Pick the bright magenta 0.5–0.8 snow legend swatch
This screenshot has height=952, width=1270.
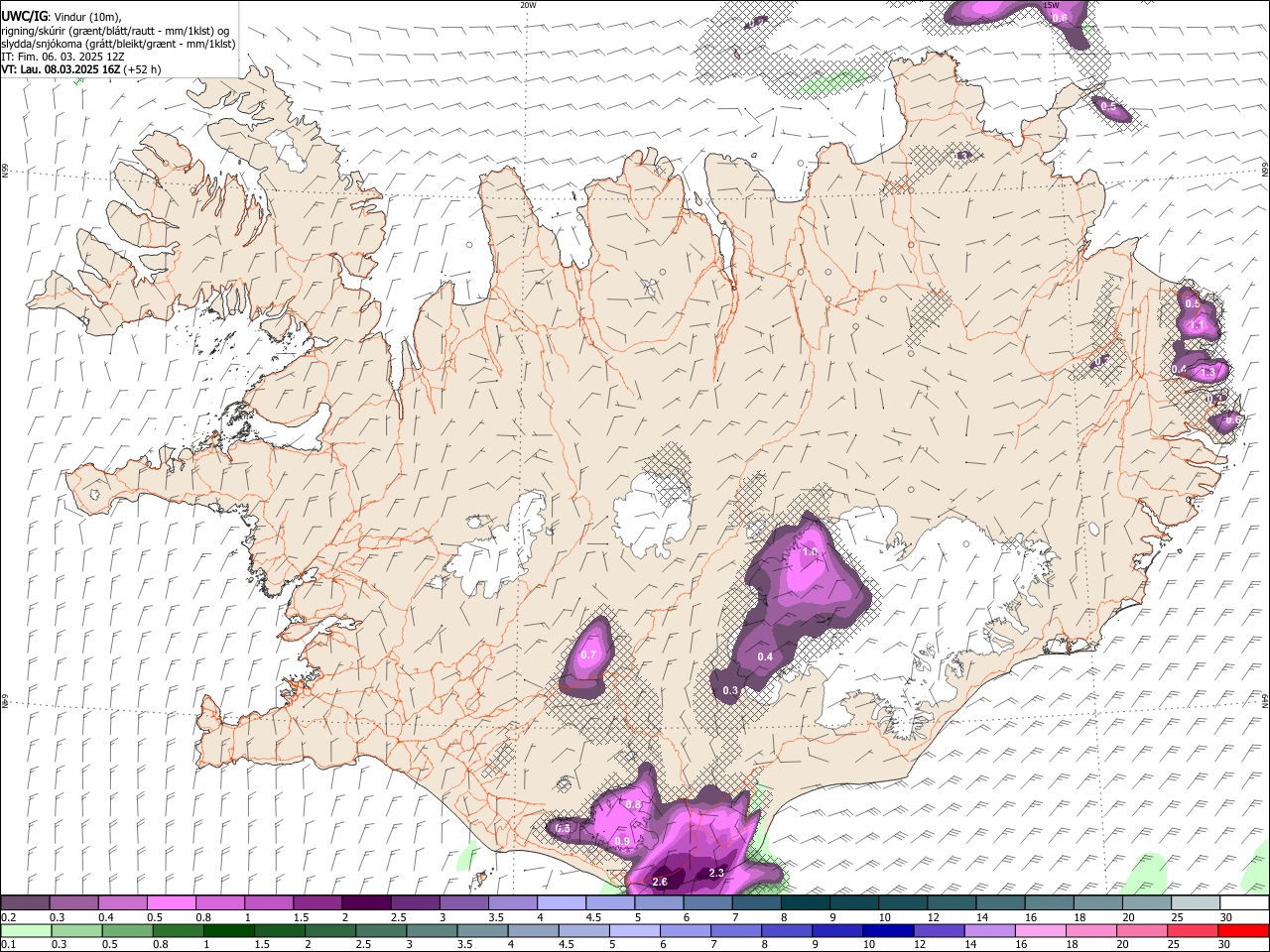pos(171,903)
